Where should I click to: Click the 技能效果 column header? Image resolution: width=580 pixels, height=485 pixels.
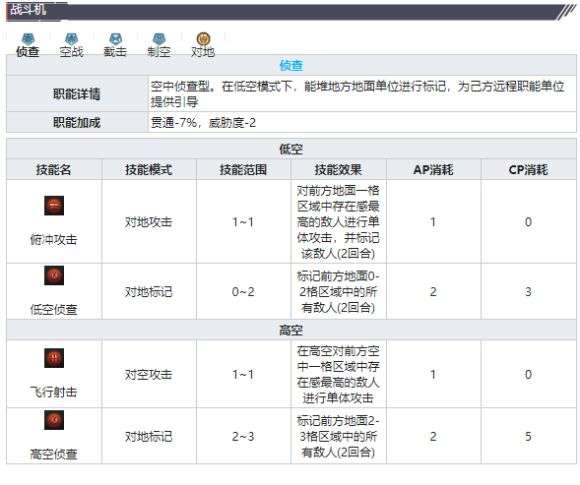[x=338, y=169]
